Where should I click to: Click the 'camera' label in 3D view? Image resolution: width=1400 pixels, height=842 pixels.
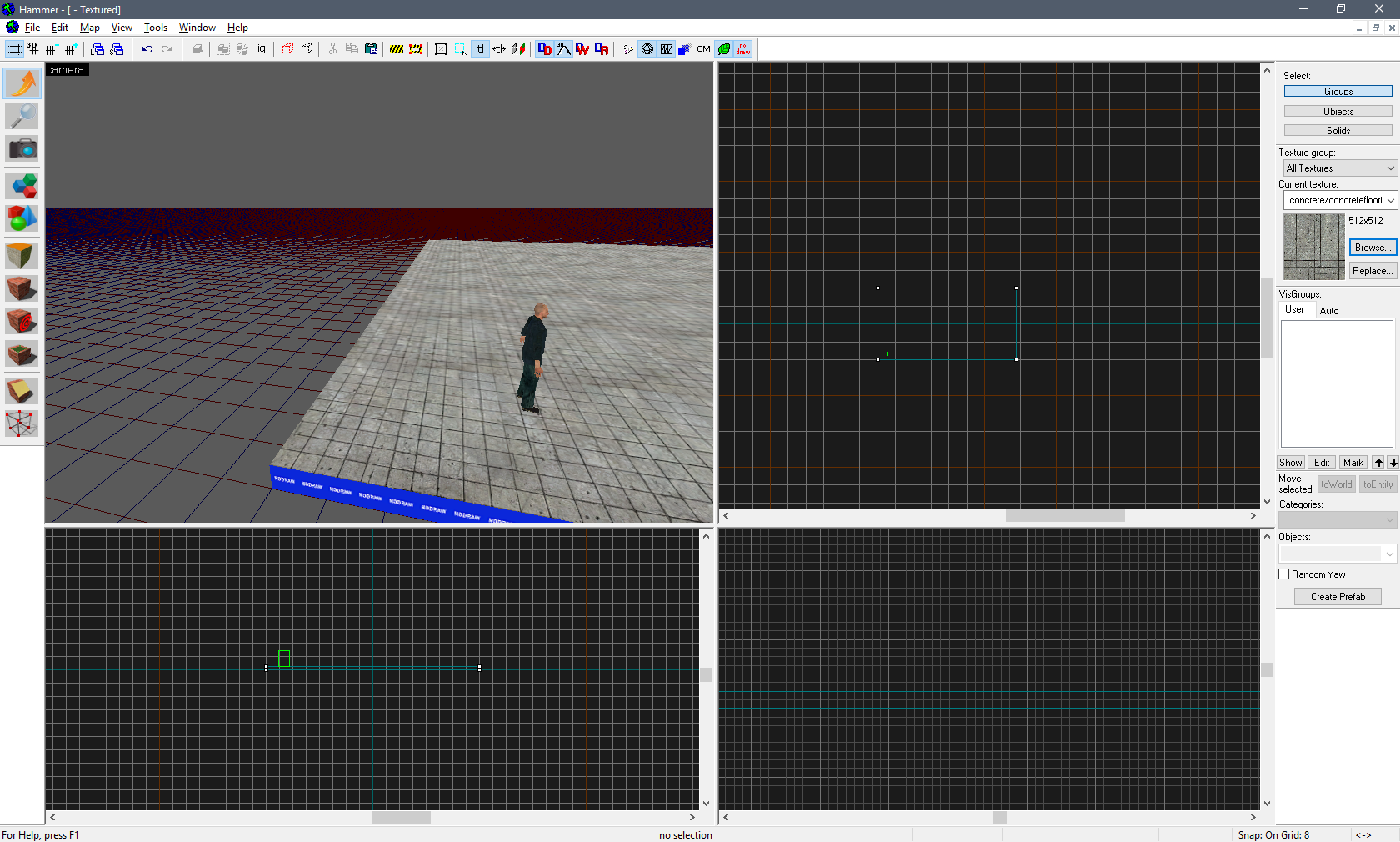(65, 70)
